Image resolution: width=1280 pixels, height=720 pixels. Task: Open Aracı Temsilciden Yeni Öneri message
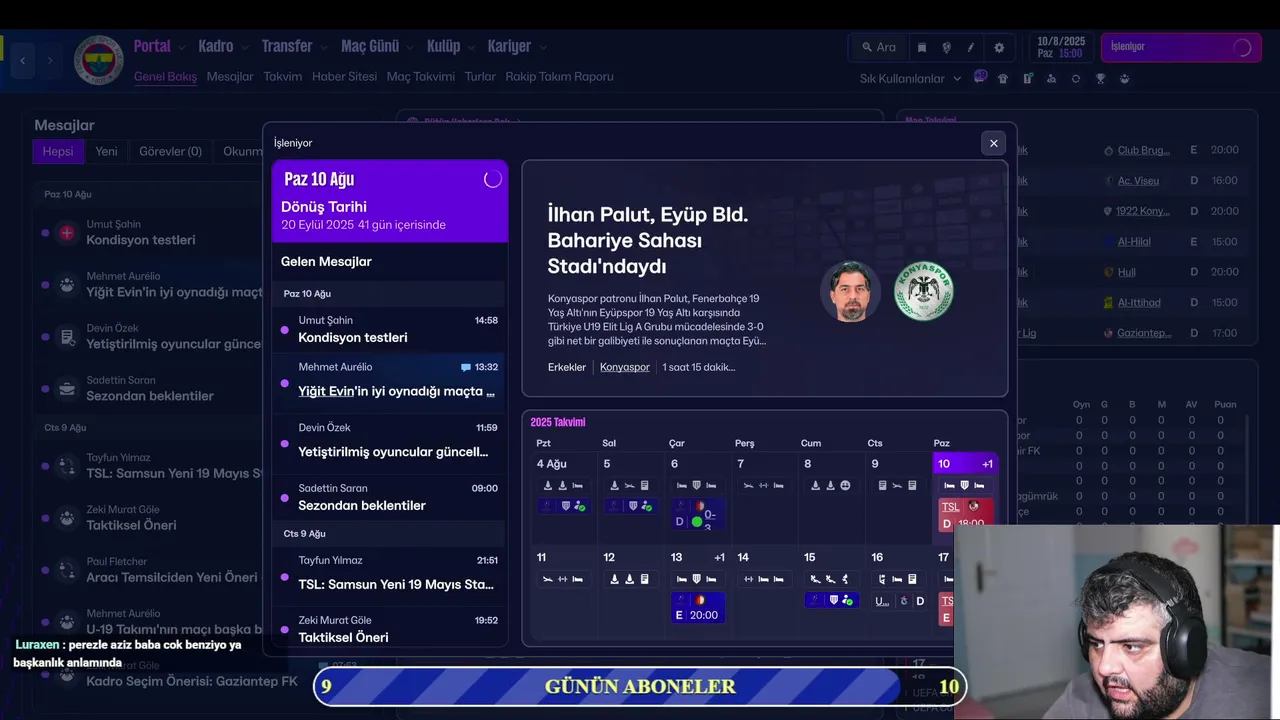tap(150, 570)
